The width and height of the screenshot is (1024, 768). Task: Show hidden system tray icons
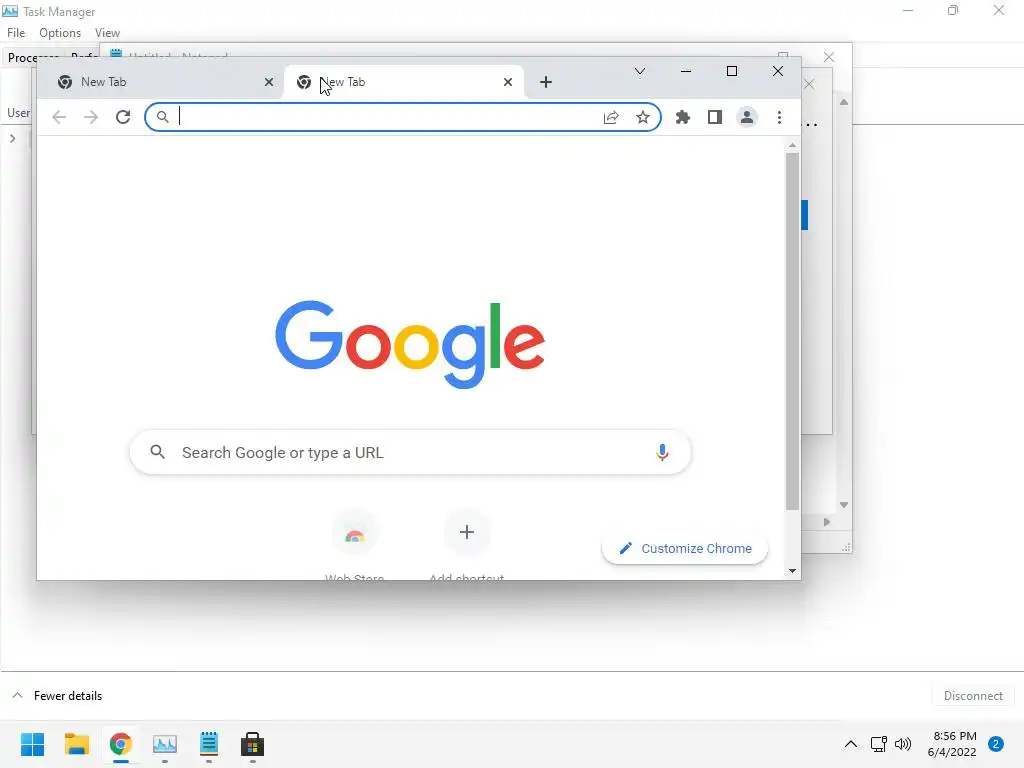pyautogui.click(x=850, y=744)
